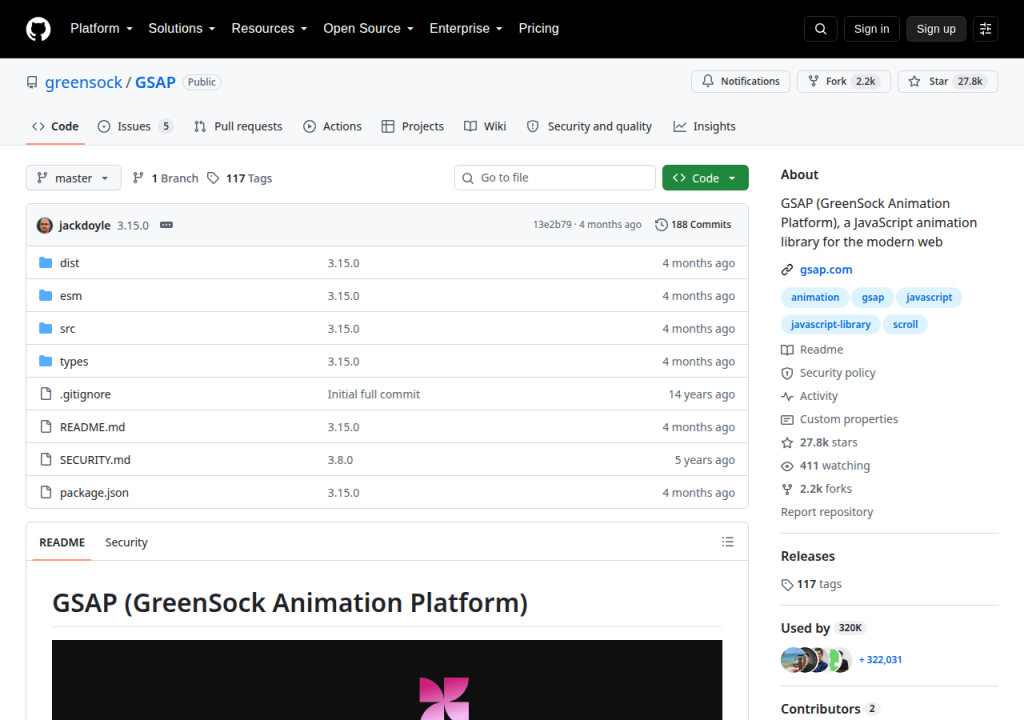Switch to the Insights tab

point(704,126)
